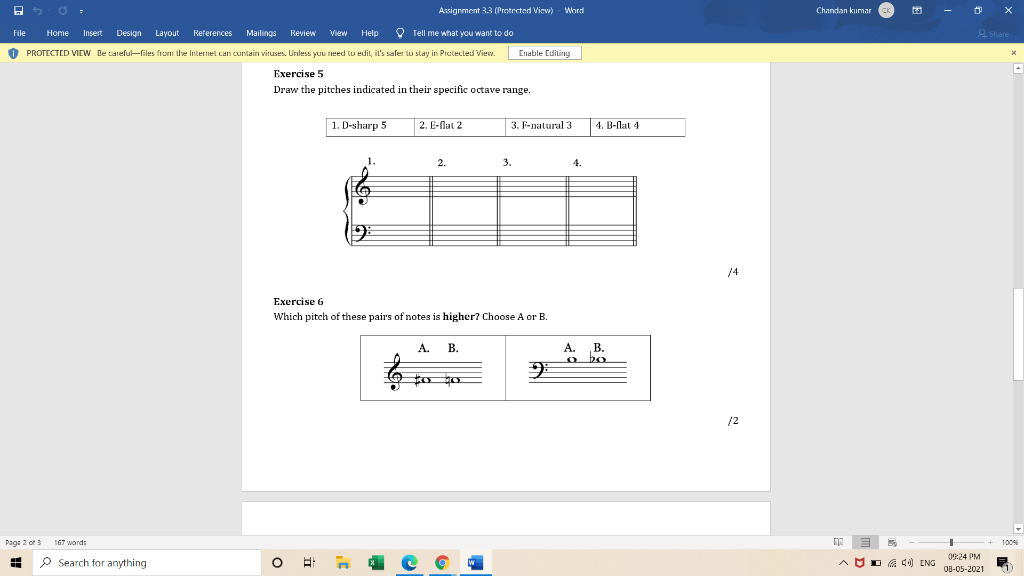
Task: Switch to Print Layout view icon
Action: pos(865,542)
